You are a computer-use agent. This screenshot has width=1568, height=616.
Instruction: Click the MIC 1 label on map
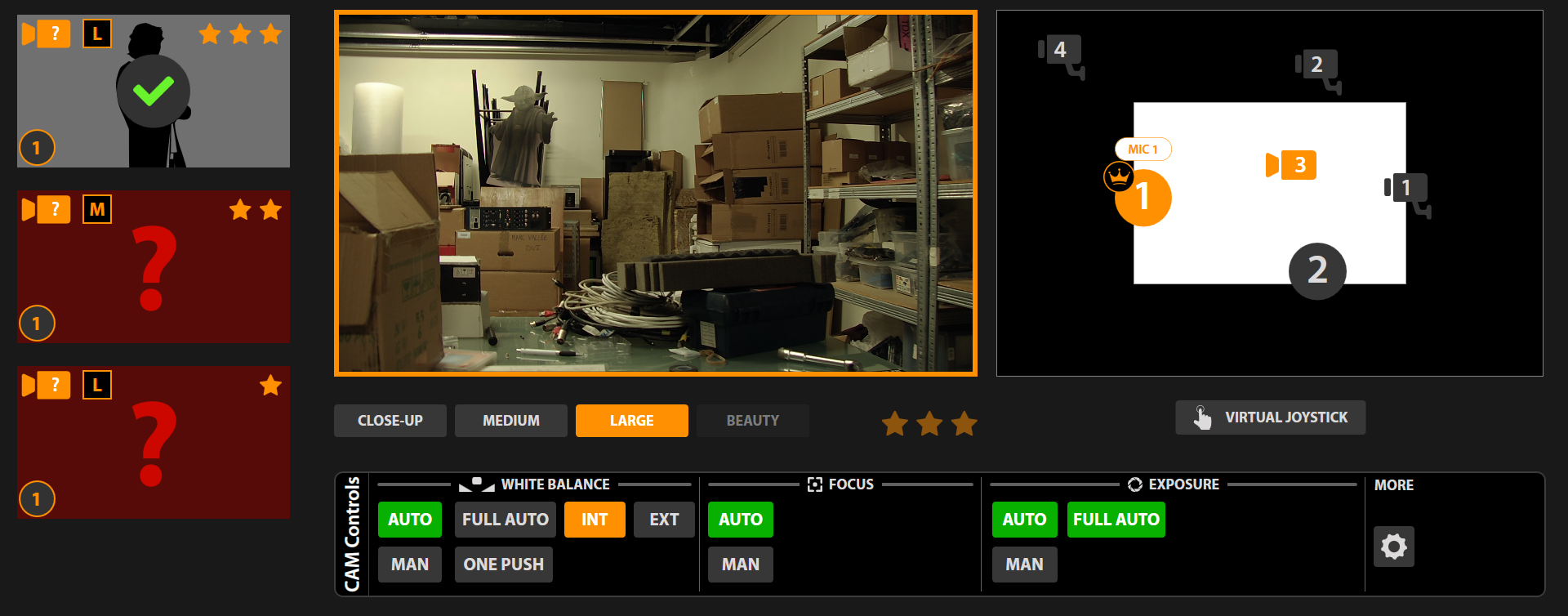[x=1143, y=150]
